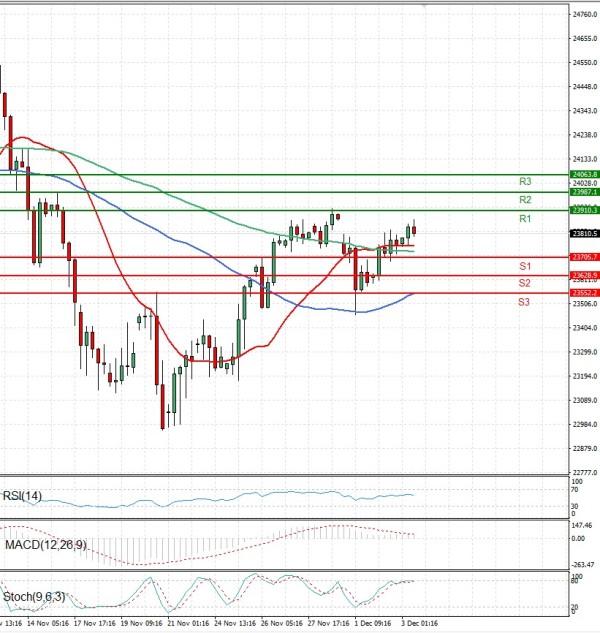
Task: Click the R1 resistance label
Action: pos(524,218)
